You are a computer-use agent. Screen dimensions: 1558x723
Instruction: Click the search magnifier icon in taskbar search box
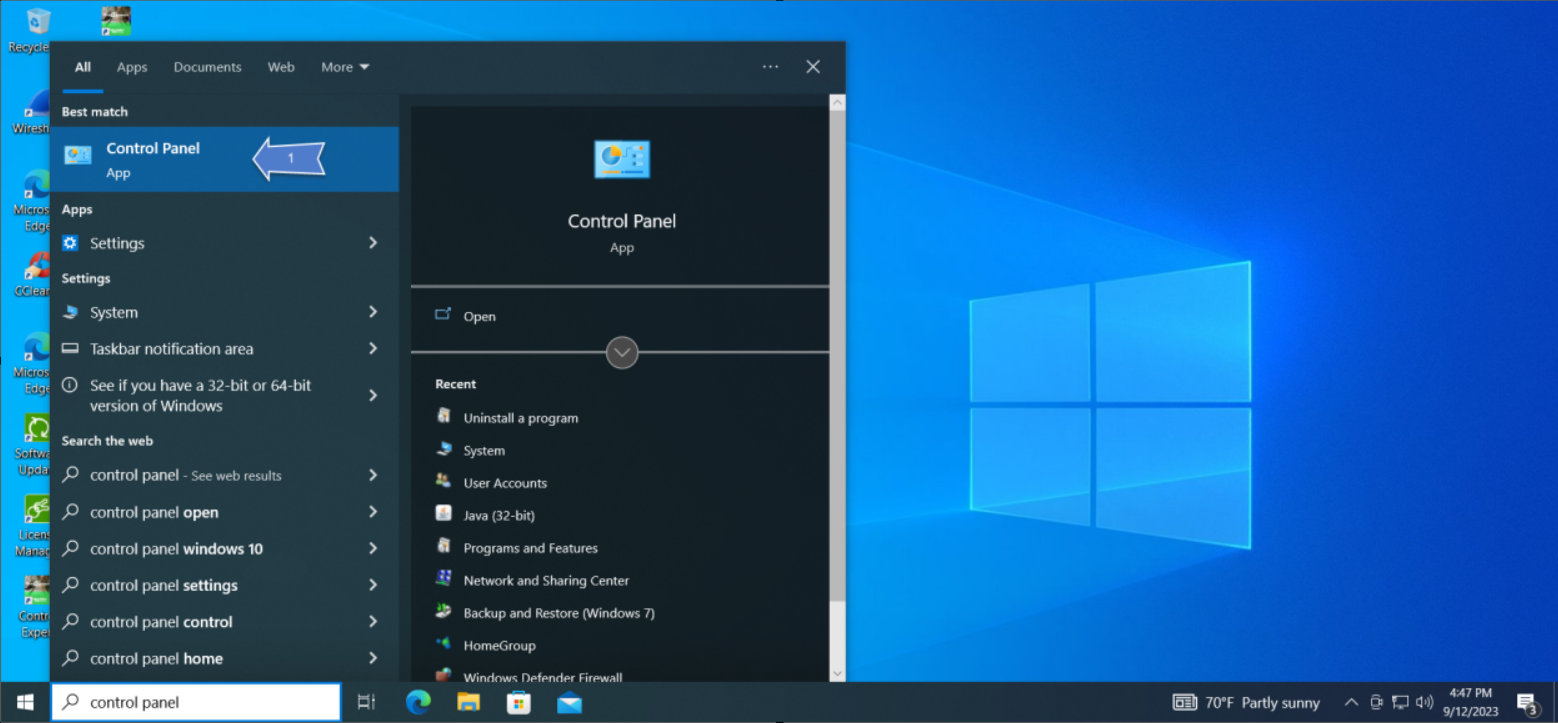tap(71, 702)
